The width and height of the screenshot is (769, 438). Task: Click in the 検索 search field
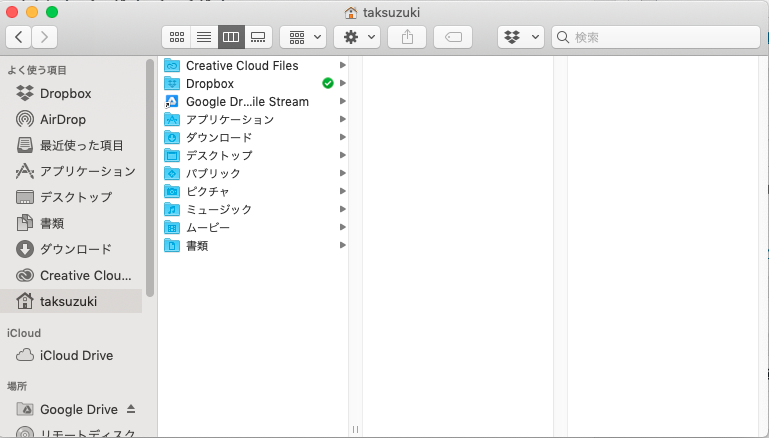660,37
